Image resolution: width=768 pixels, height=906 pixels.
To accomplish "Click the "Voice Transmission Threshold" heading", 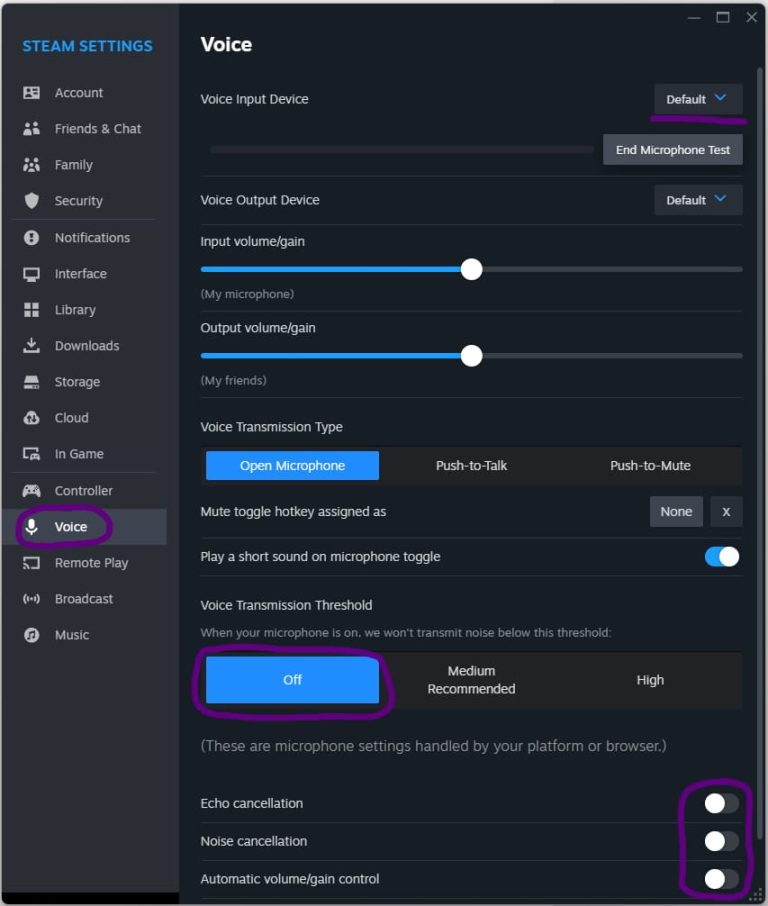I will 286,605.
